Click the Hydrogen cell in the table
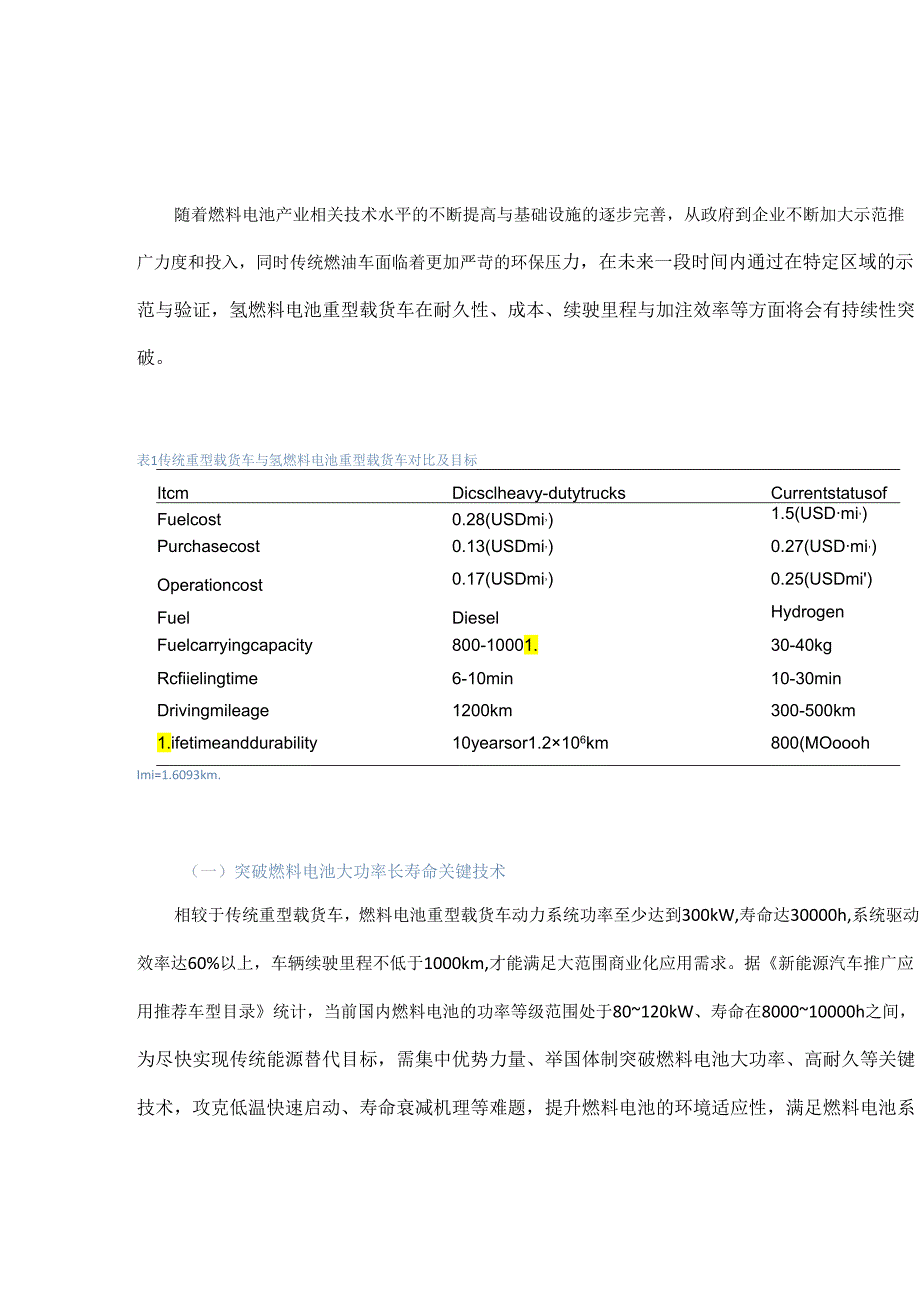Image resolution: width=920 pixels, height=1301 pixels. tap(806, 611)
